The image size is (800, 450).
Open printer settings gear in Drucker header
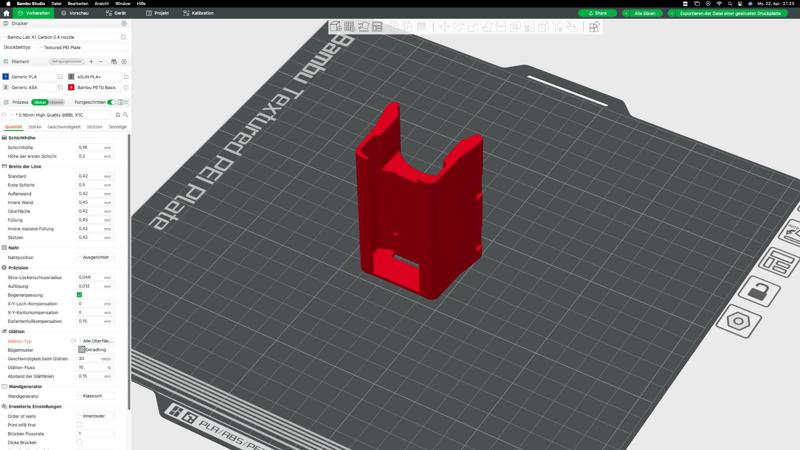pyautogui.click(x=124, y=23)
